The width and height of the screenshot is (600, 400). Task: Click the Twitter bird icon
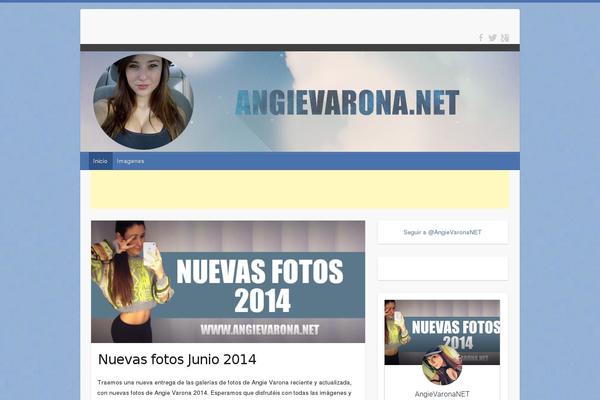pos(492,38)
